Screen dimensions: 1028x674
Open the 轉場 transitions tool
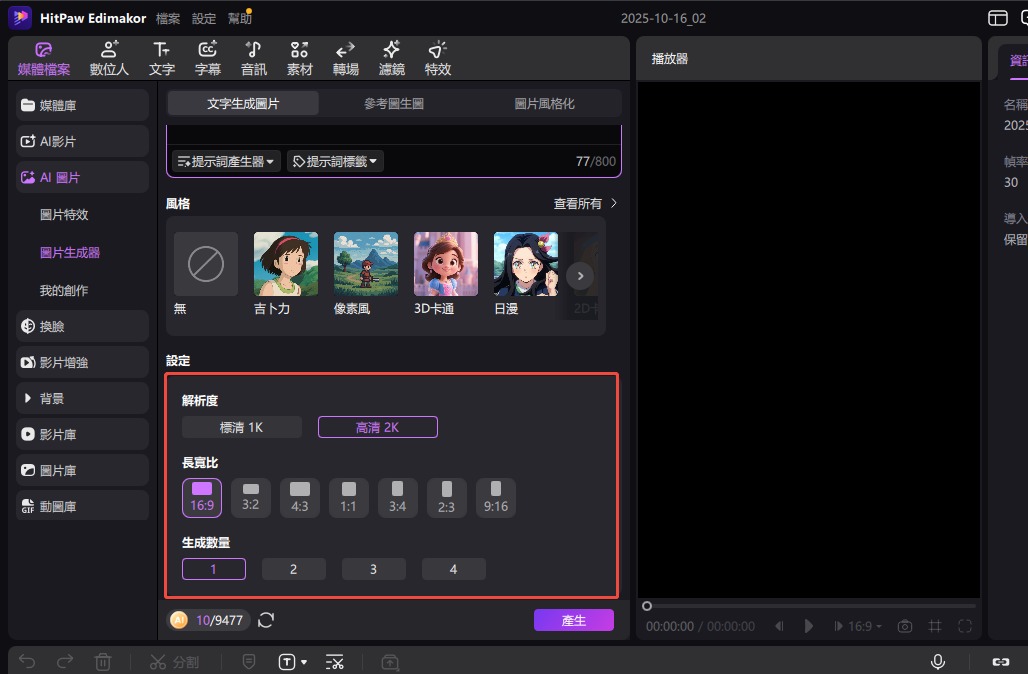[346, 58]
